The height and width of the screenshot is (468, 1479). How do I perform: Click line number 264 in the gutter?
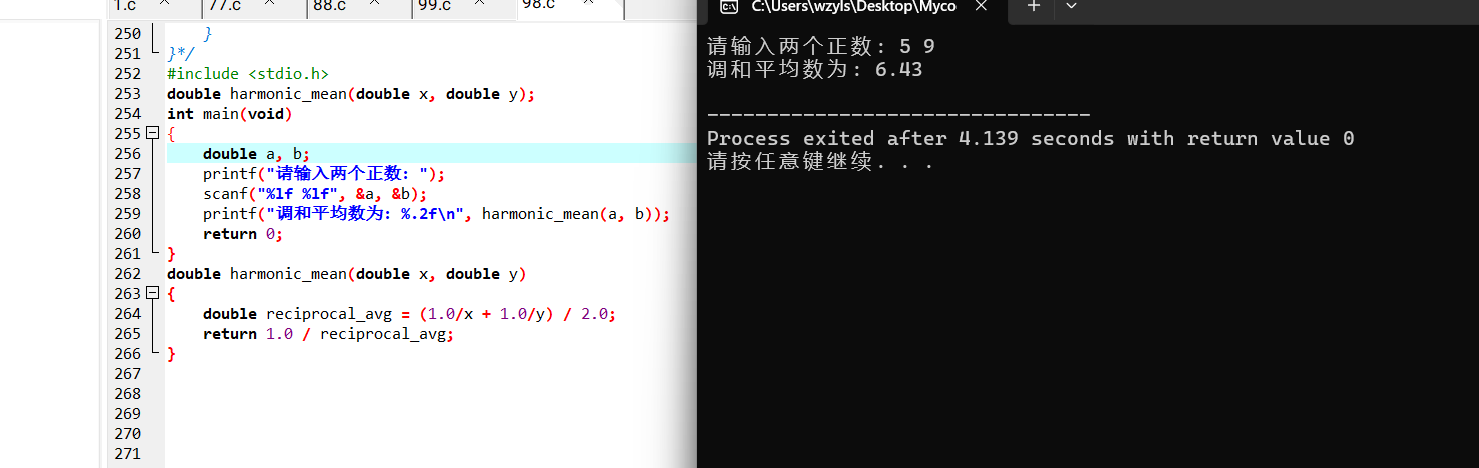click(x=128, y=314)
